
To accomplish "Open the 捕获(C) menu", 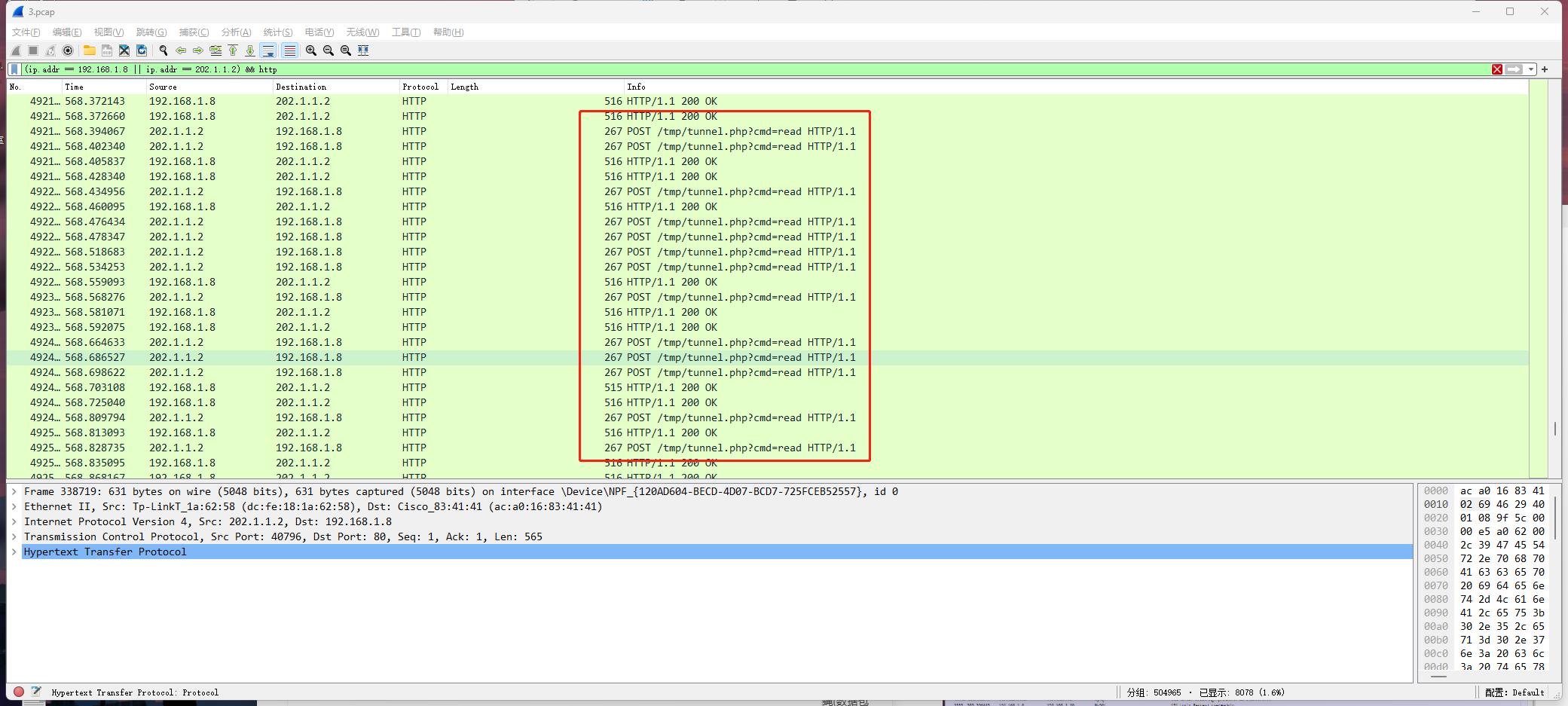I will coord(194,32).
